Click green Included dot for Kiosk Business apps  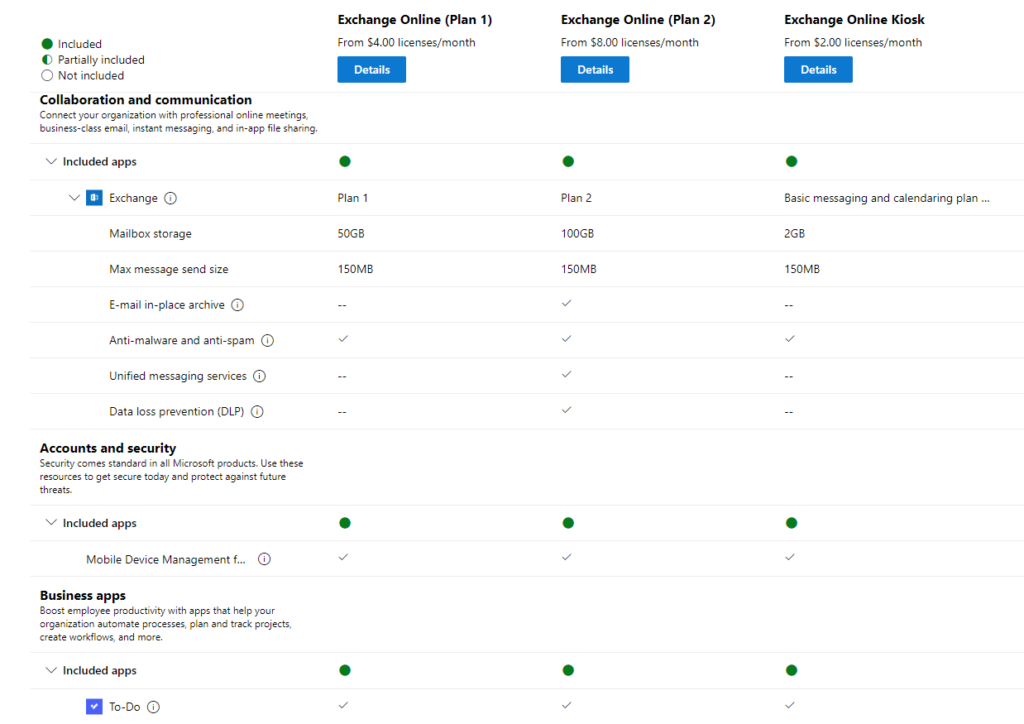[x=791, y=670]
